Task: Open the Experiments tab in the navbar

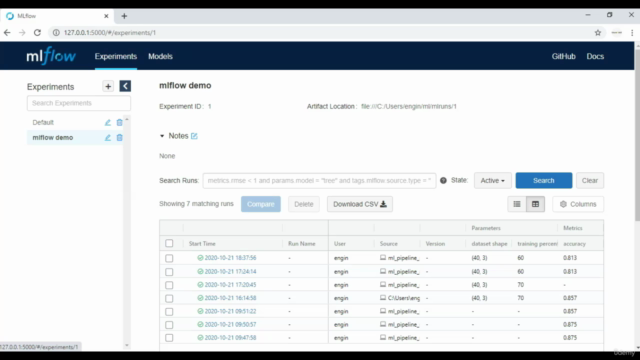Action: pyautogui.click(x=116, y=56)
